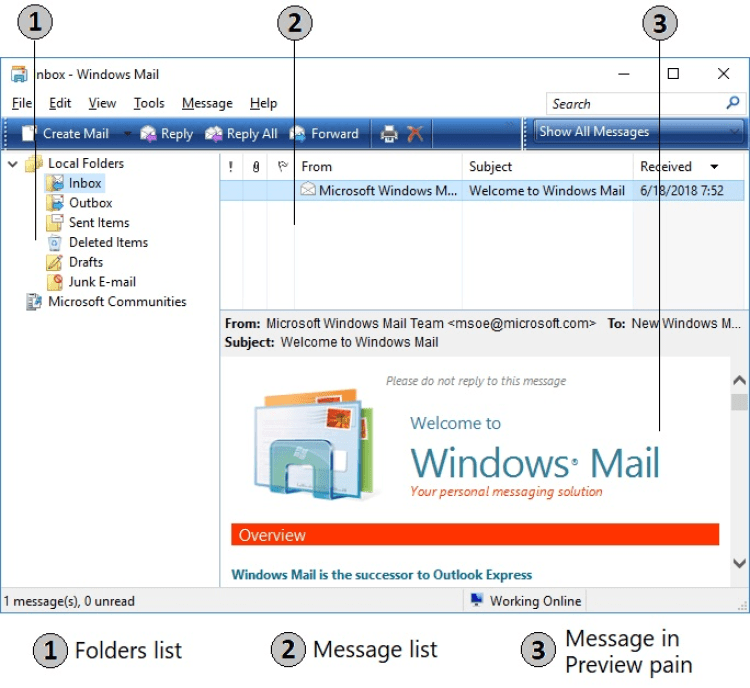
Task: Click the preview pane scrollbar thumb
Action: 739,402
